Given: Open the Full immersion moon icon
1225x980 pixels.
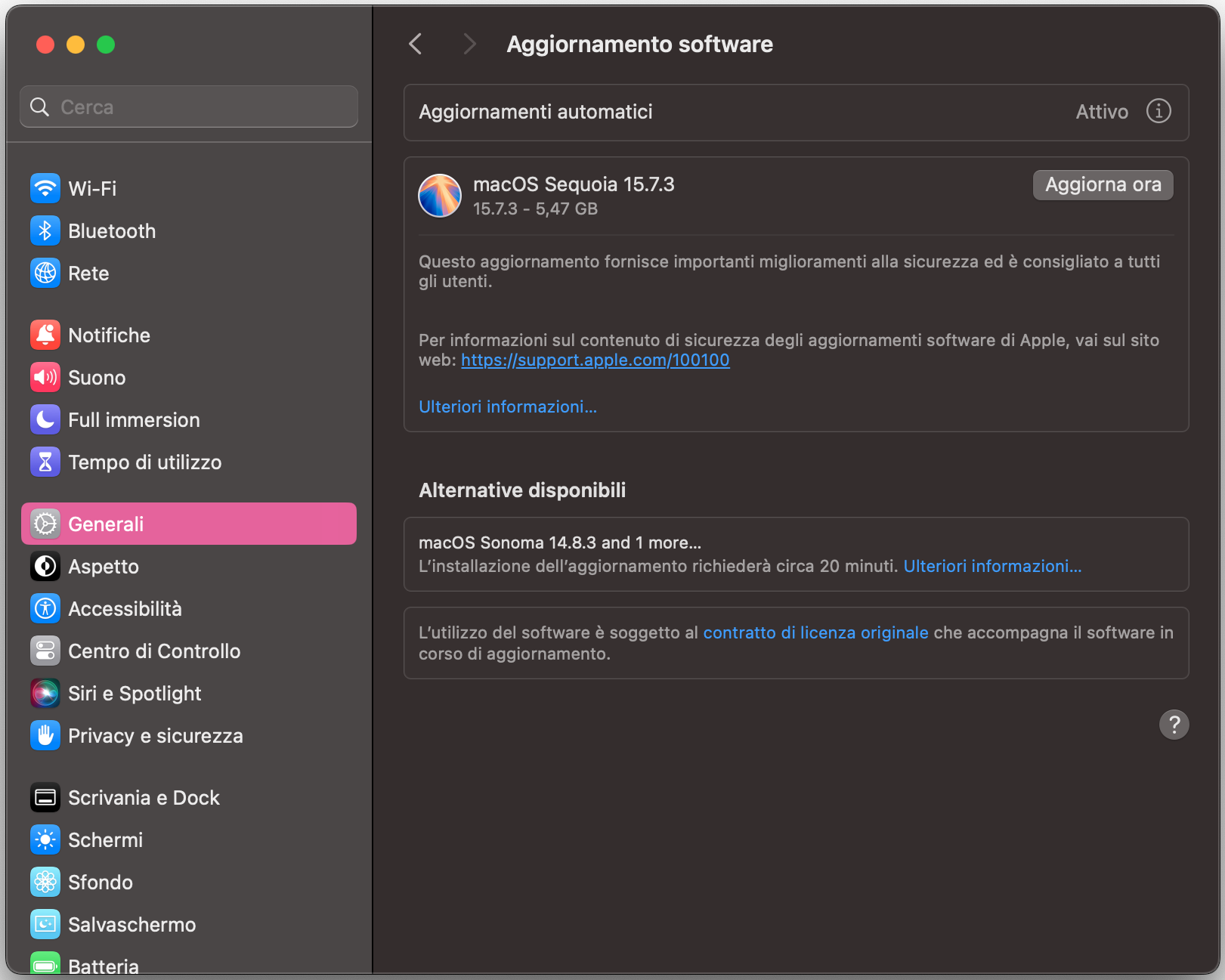Looking at the screenshot, I should click(45, 419).
